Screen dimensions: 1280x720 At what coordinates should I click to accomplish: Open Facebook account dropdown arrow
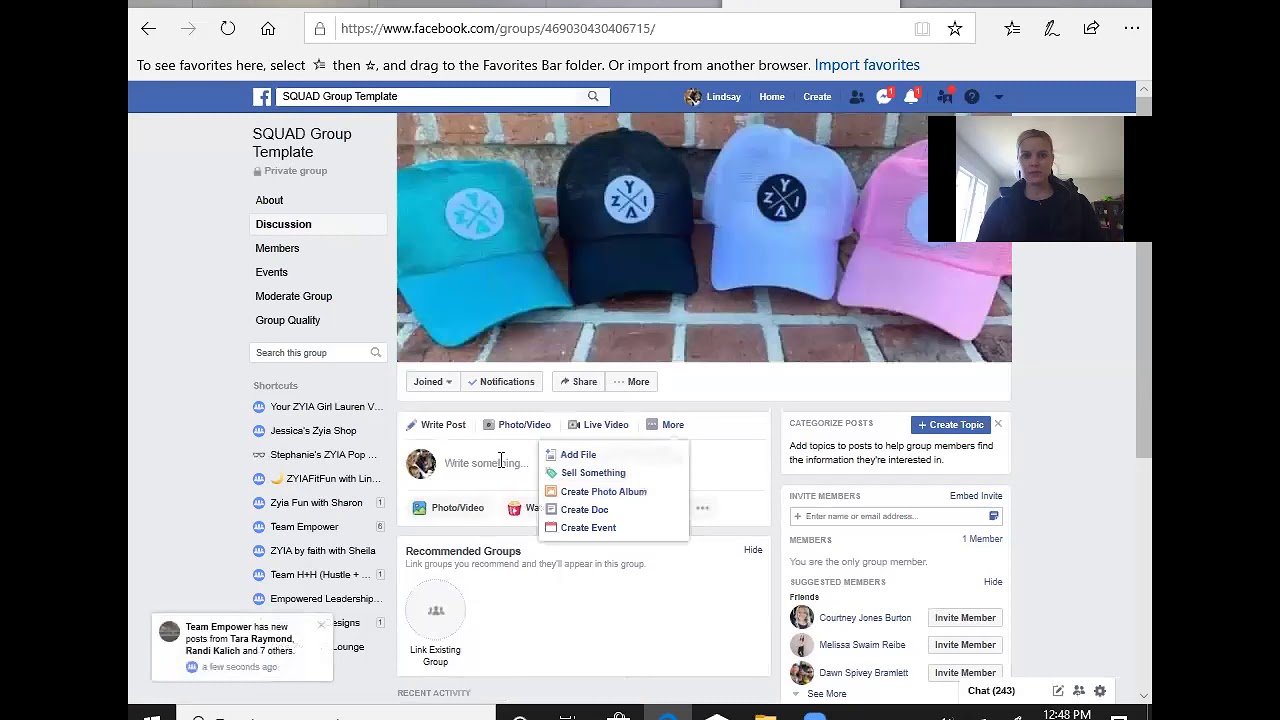tap(998, 97)
